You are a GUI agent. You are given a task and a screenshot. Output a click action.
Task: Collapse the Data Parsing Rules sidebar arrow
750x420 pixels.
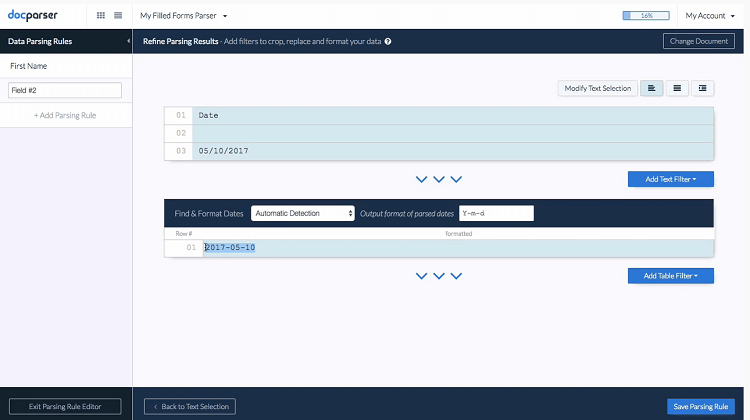[x=128, y=41]
